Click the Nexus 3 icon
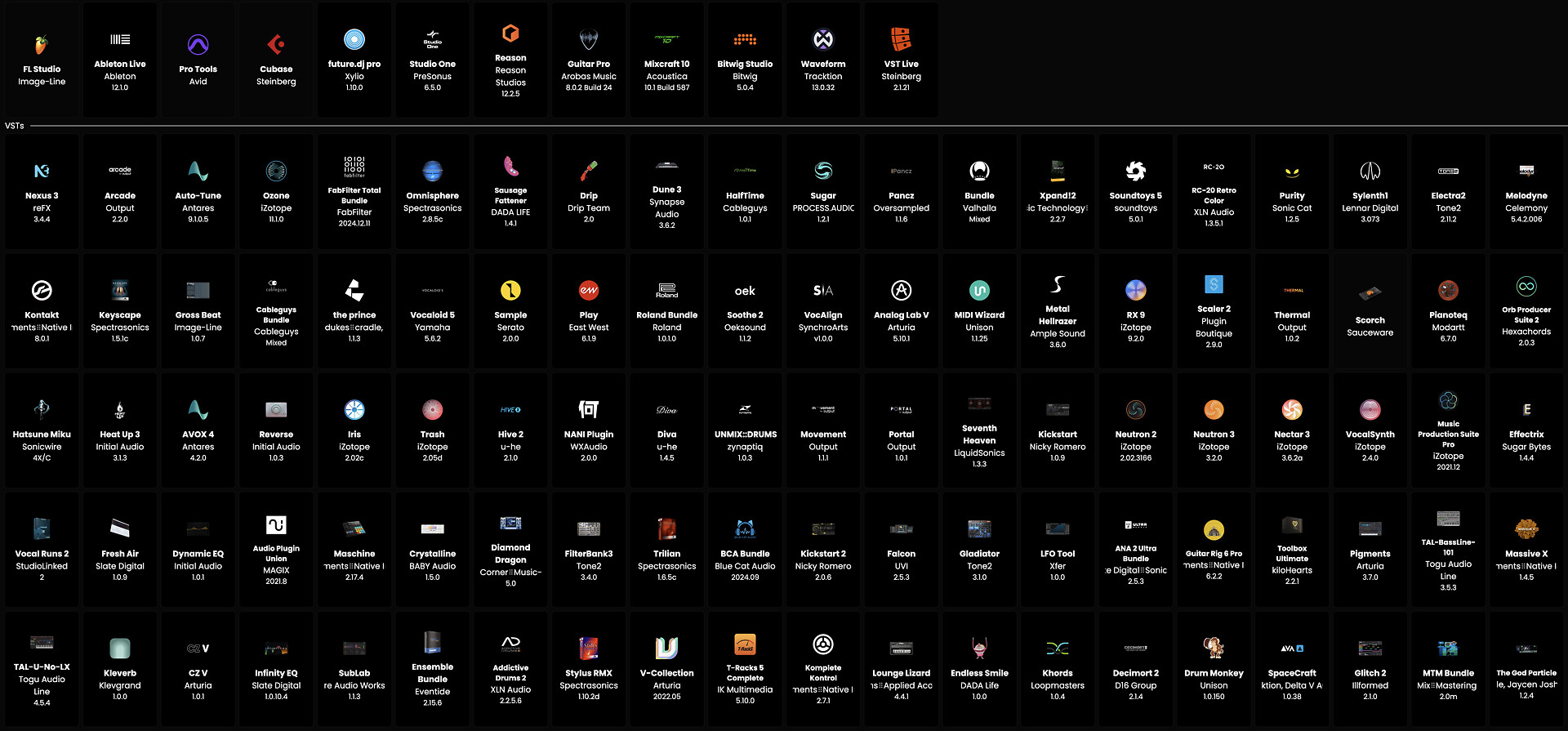1568x731 pixels. click(42, 171)
